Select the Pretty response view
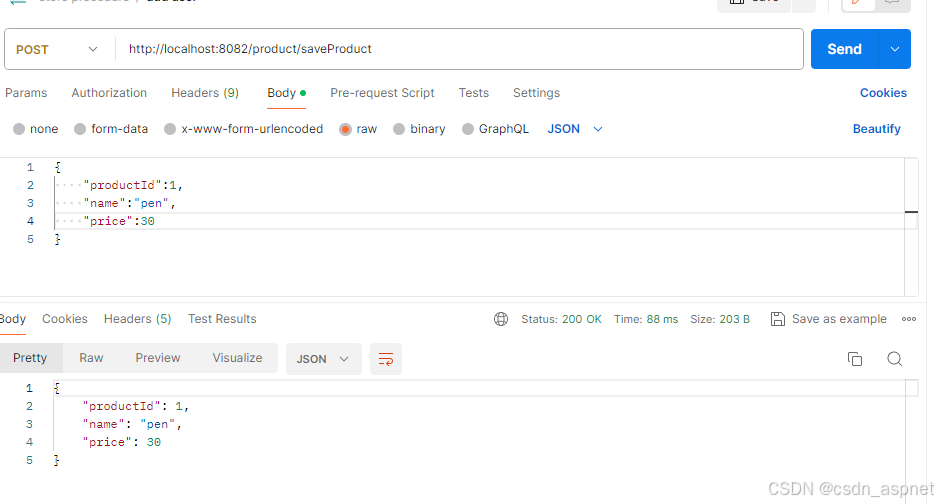The height and width of the screenshot is (504, 938). [30, 358]
